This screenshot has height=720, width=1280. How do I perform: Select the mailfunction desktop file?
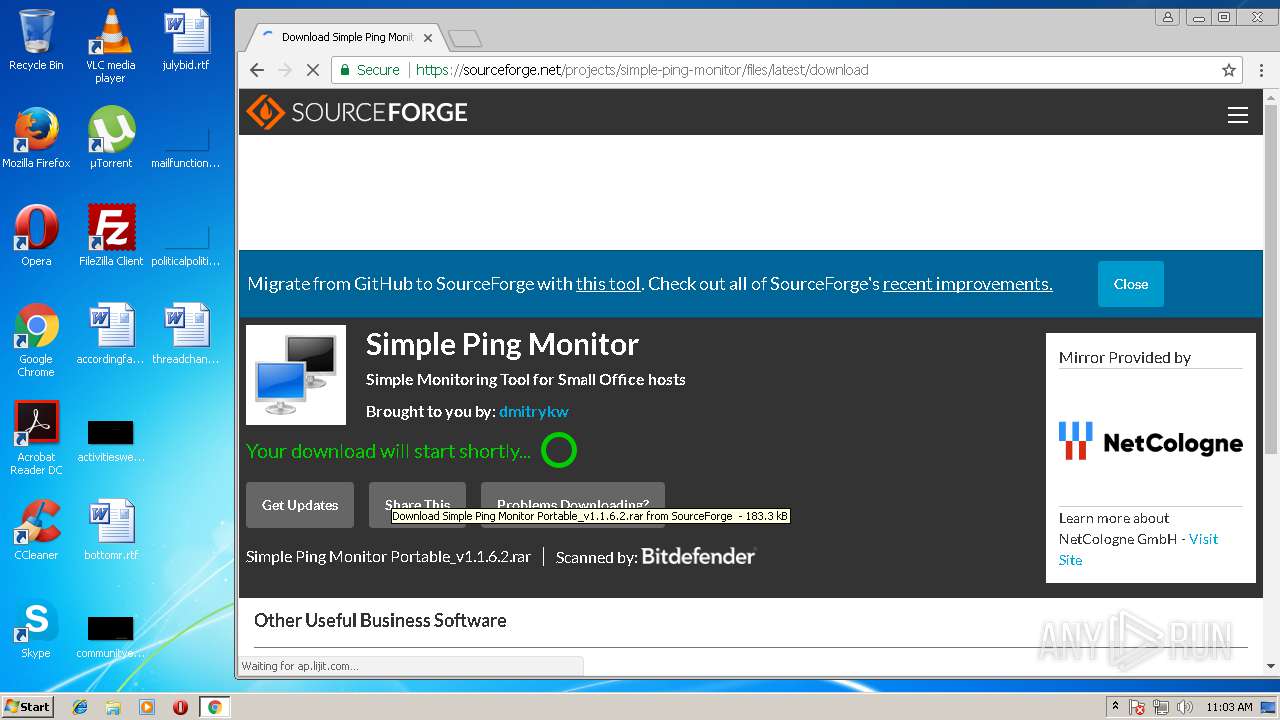[x=186, y=146]
